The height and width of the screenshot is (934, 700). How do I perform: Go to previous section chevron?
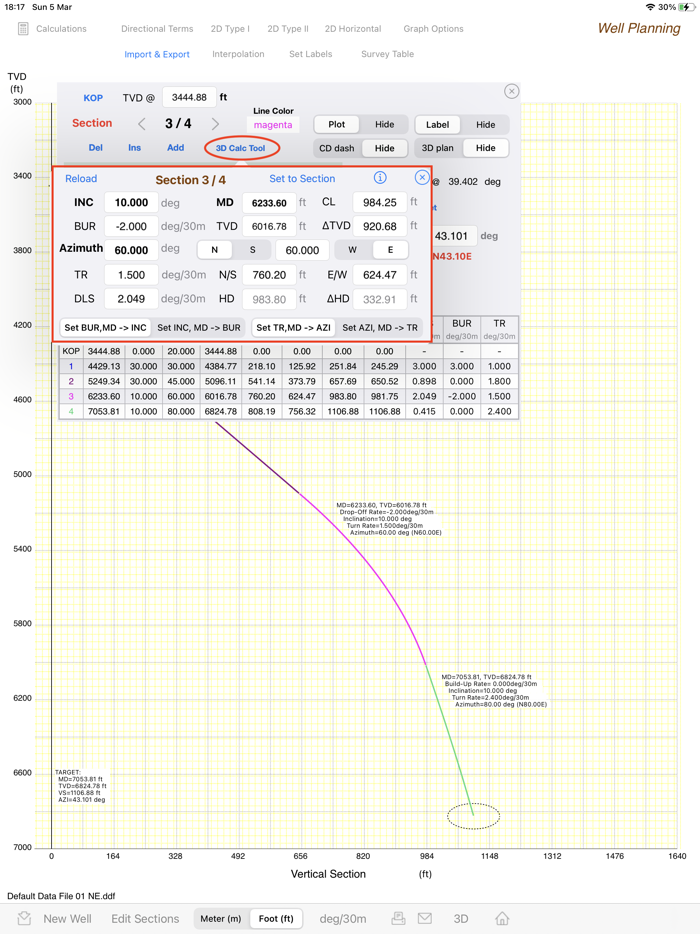(142, 124)
